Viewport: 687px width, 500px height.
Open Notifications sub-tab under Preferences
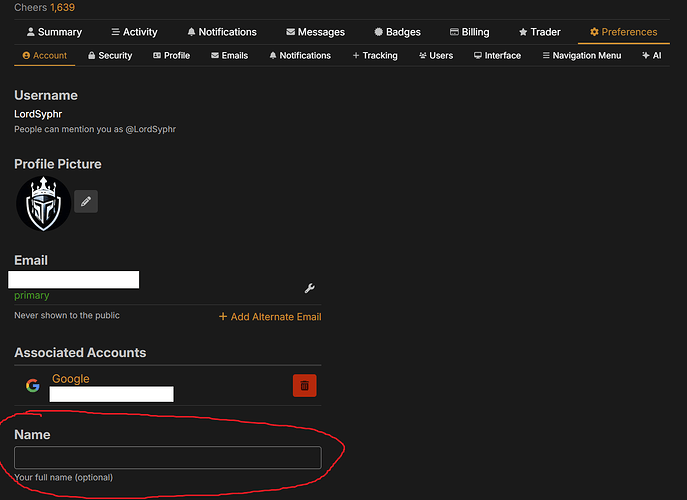pos(300,56)
